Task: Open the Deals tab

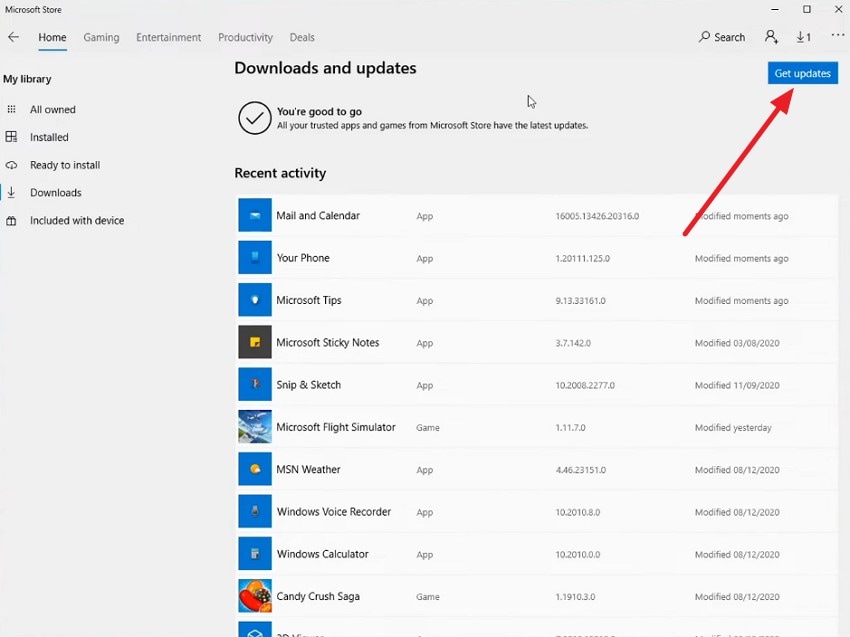Action: coord(302,37)
